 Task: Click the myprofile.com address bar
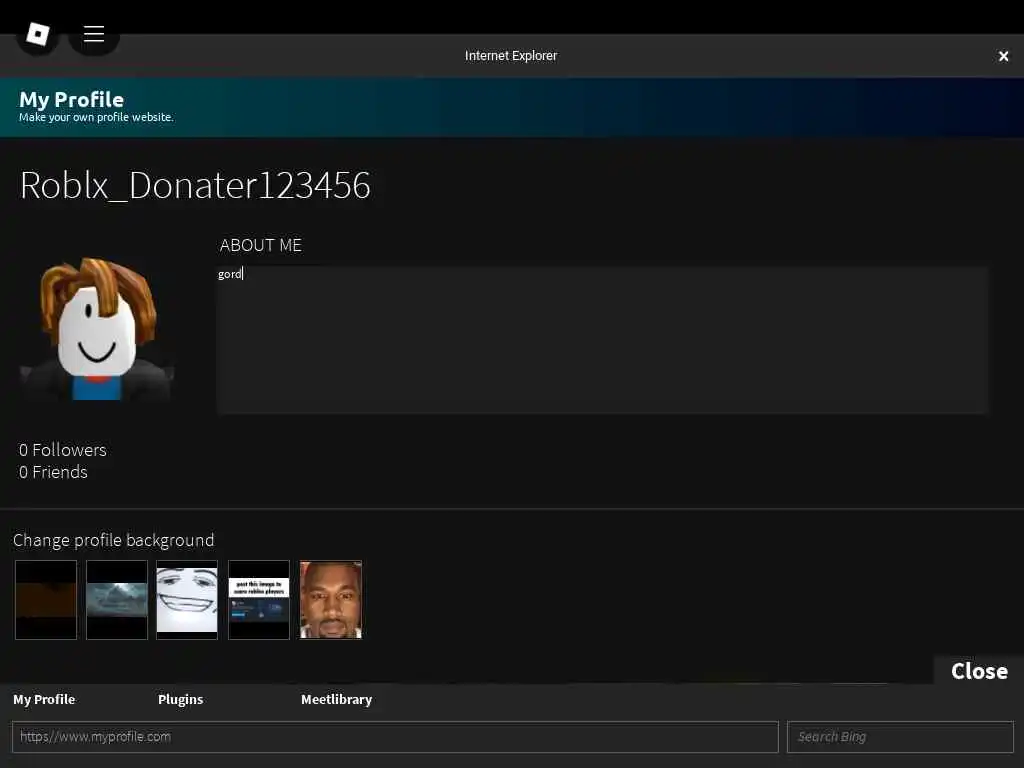pos(395,737)
